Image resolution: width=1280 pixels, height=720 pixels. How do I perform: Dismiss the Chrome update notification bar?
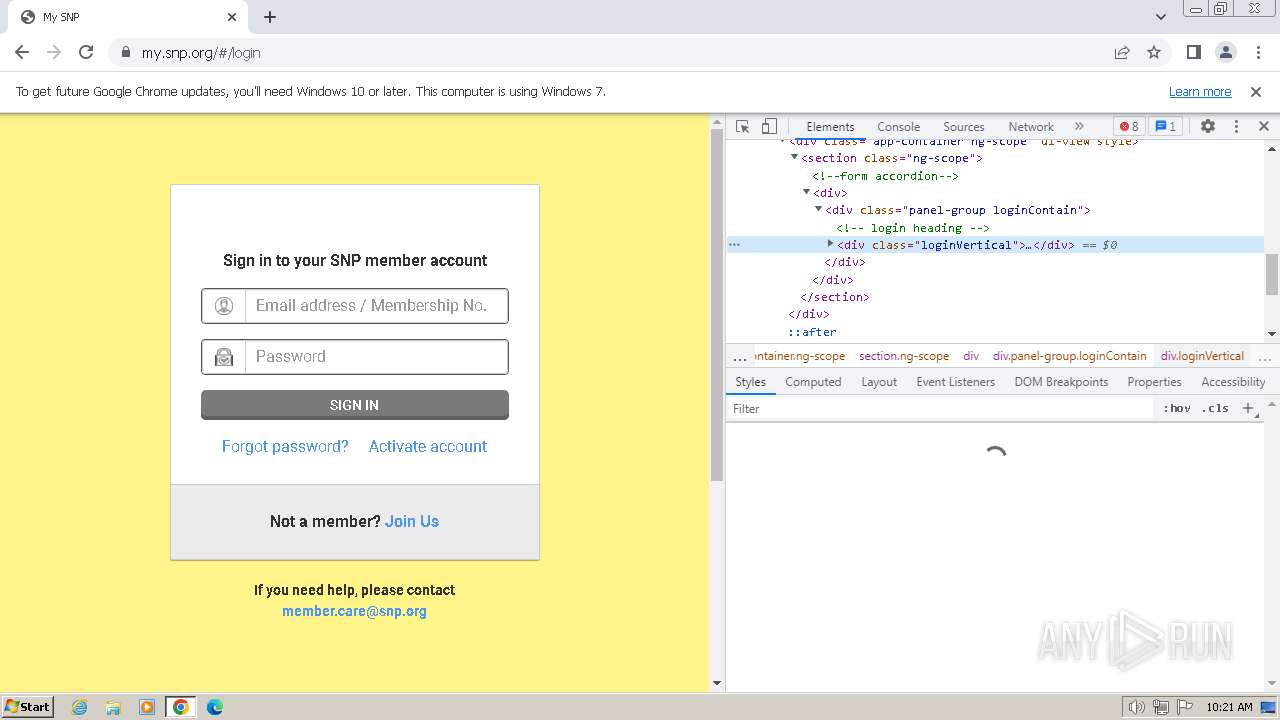1256,92
